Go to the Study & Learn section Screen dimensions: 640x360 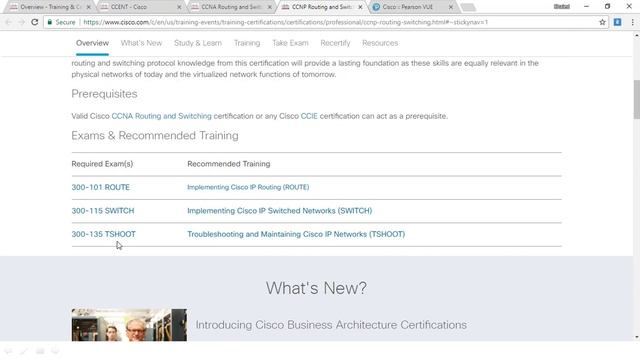pyautogui.click(x=198, y=43)
